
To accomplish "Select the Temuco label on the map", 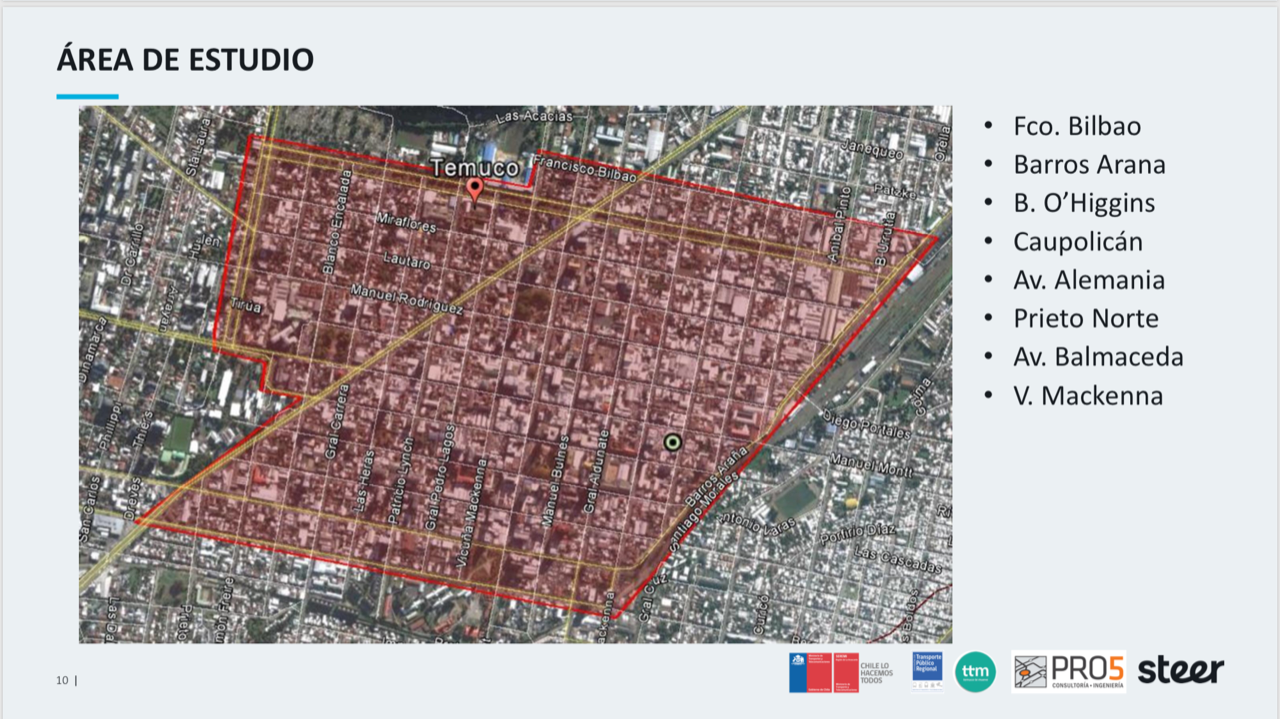I will tap(474, 169).
